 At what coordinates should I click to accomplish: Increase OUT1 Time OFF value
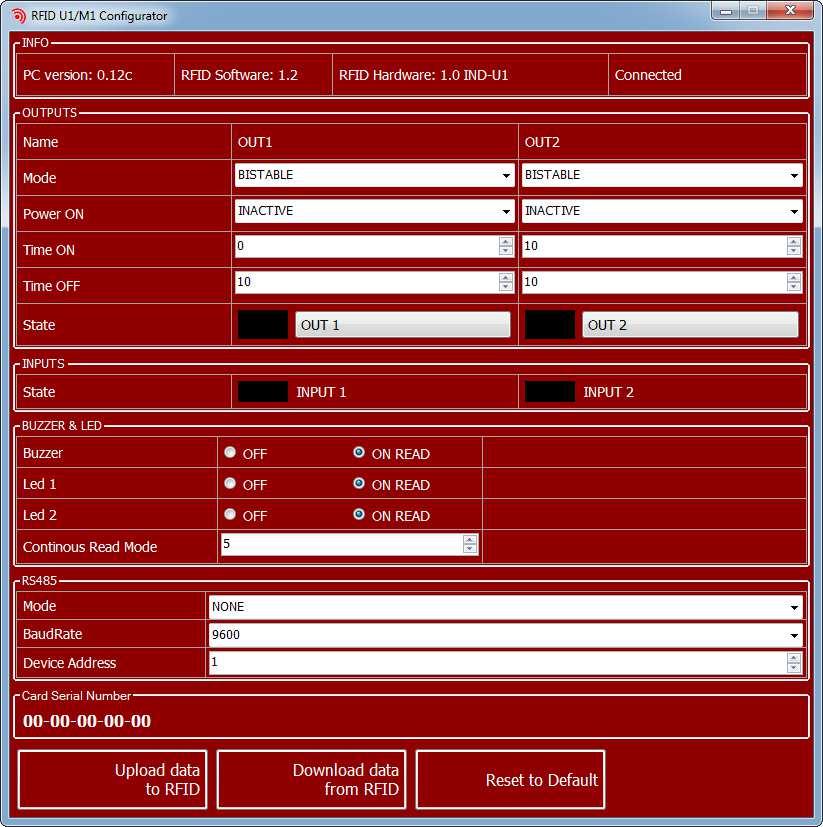[x=505, y=277]
